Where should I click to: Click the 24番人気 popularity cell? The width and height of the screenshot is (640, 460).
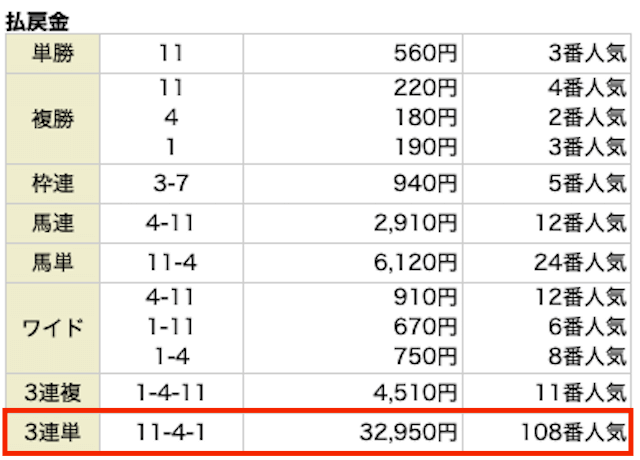pos(580,261)
